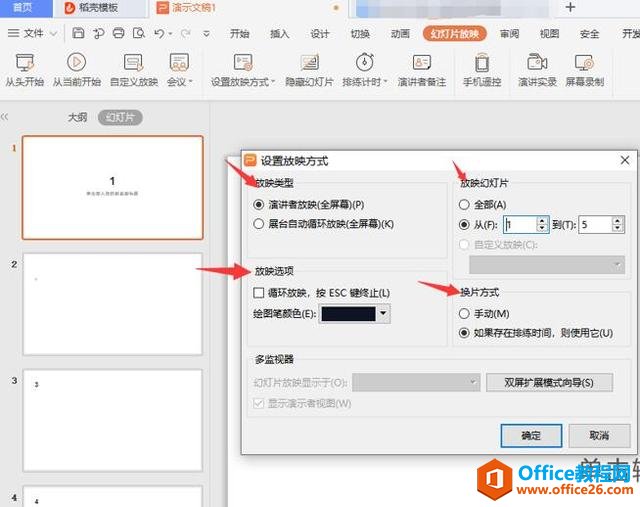Click the export-to-PDF icon beside save
Screen dimensions: 640x507
click(98, 33)
